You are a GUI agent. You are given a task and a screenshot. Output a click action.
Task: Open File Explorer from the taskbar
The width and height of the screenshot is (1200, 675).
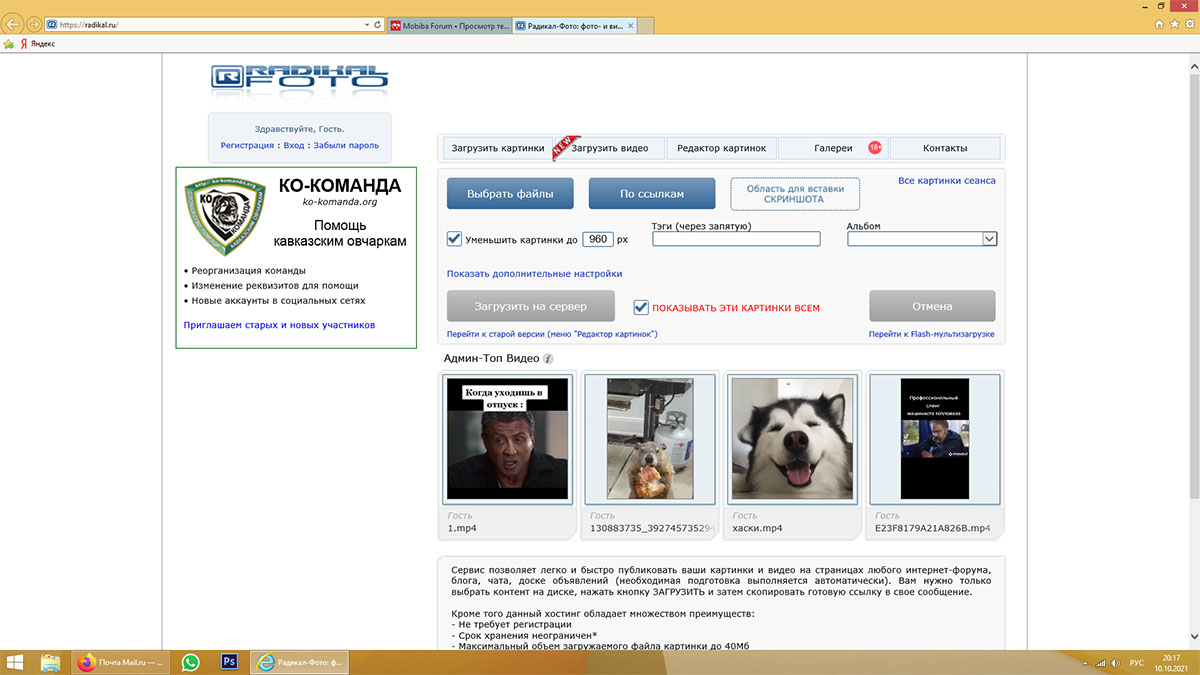tap(50, 661)
